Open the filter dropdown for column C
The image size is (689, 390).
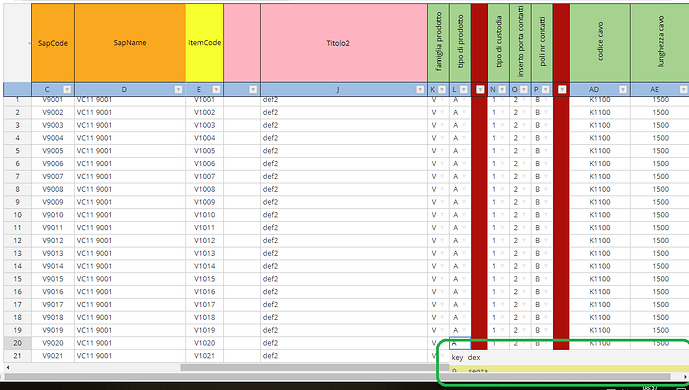point(67,90)
